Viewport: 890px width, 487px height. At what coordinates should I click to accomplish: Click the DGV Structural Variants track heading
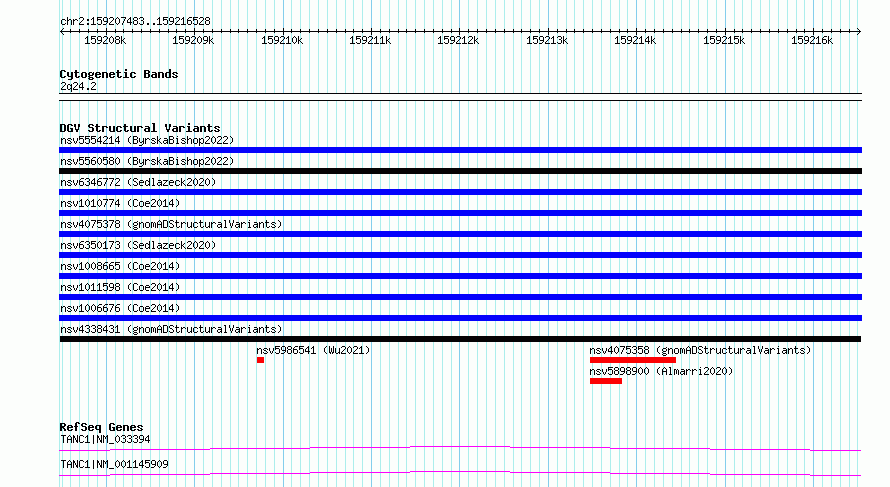tap(140, 128)
